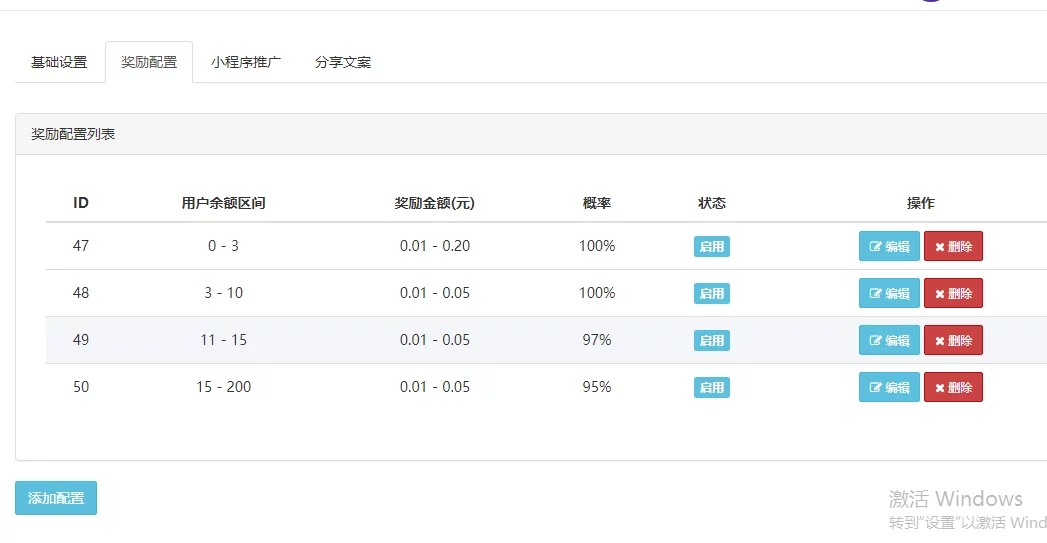Edit reward config row ID 47
The image size is (1047, 543).
pyautogui.click(x=889, y=246)
